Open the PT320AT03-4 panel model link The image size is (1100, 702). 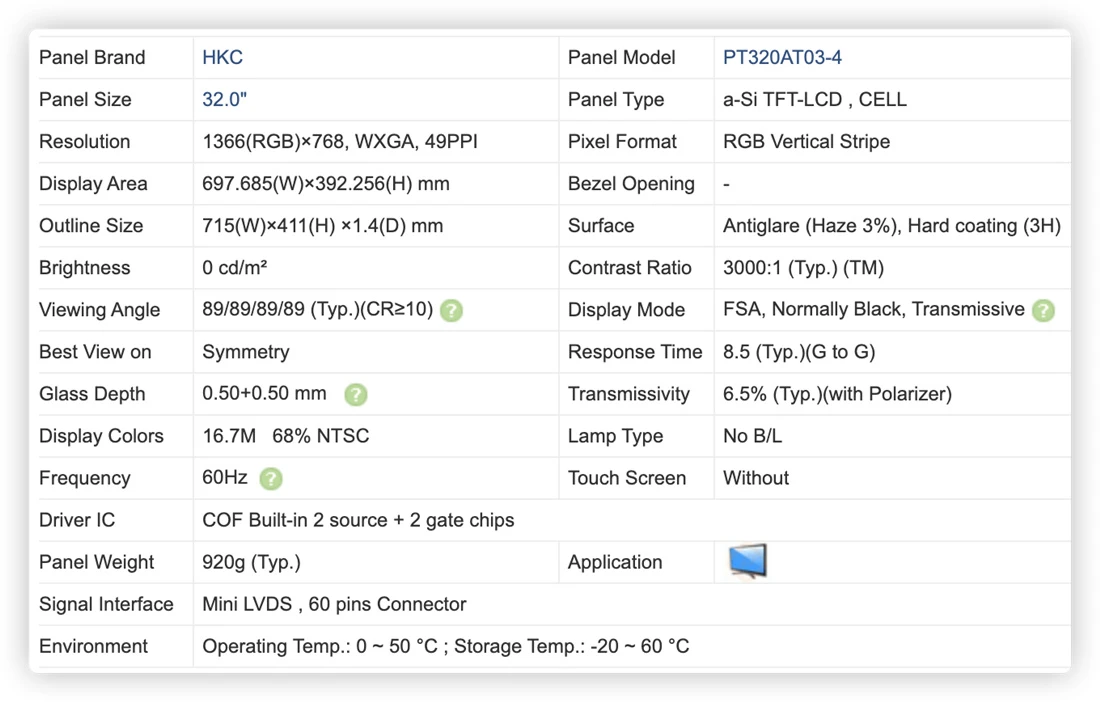click(x=782, y=58)
